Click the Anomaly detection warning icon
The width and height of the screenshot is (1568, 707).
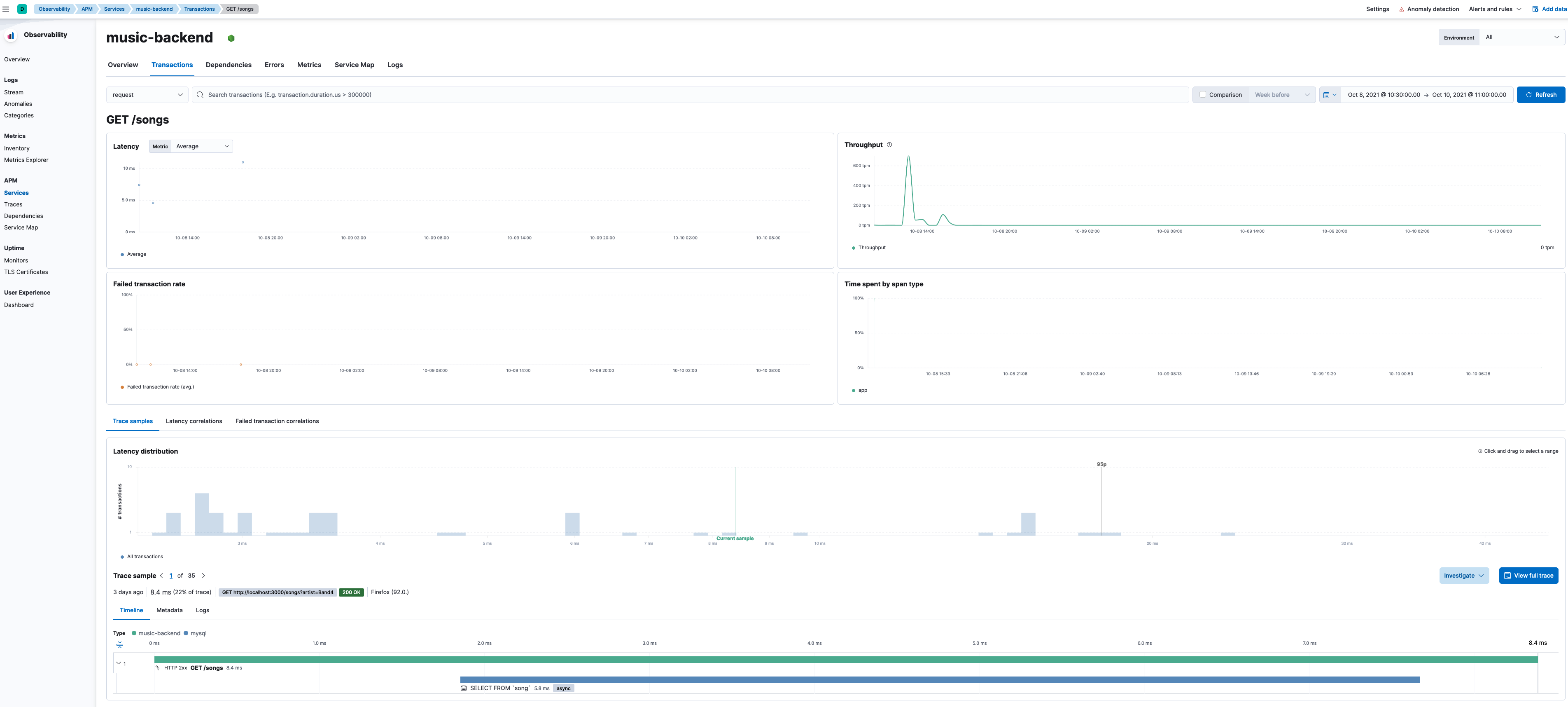1401,9
